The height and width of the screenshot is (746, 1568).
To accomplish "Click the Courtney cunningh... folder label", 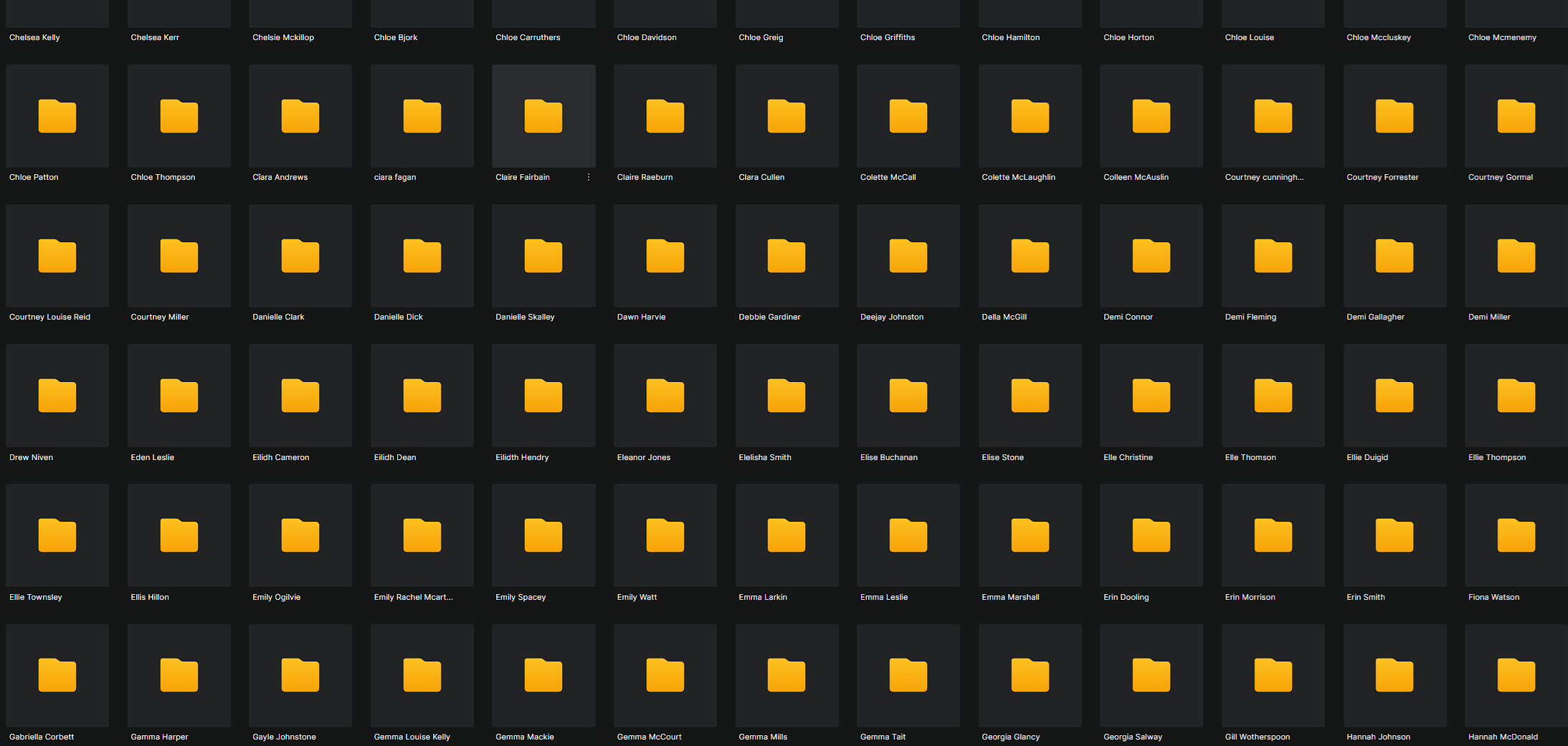I will tap(1264, 177).
